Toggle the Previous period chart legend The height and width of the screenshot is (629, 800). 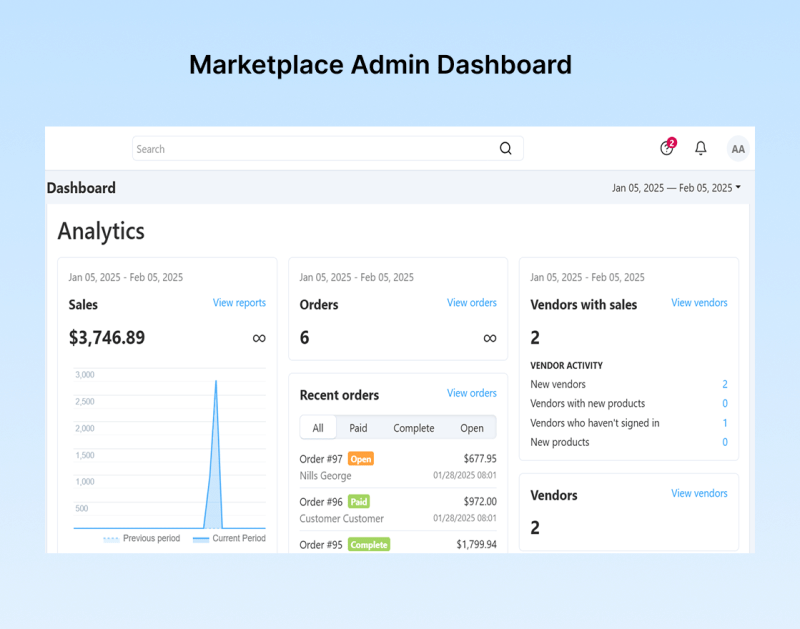141,539
